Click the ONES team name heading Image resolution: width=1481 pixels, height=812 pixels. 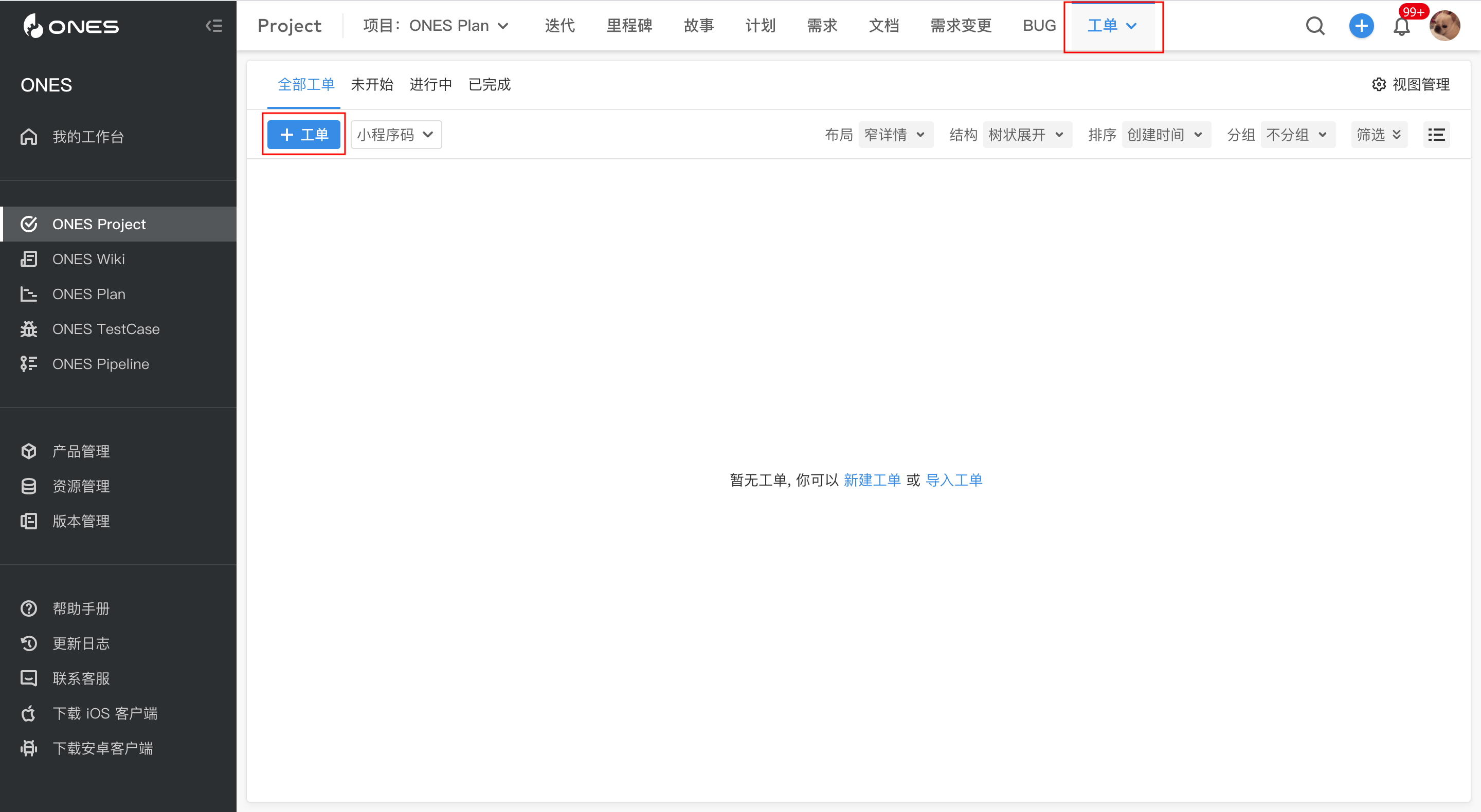46,85
